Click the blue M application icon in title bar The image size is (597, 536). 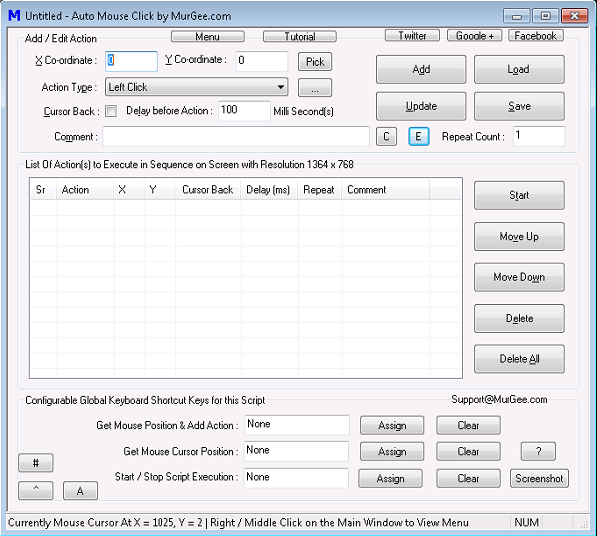(x=14, y=16)
